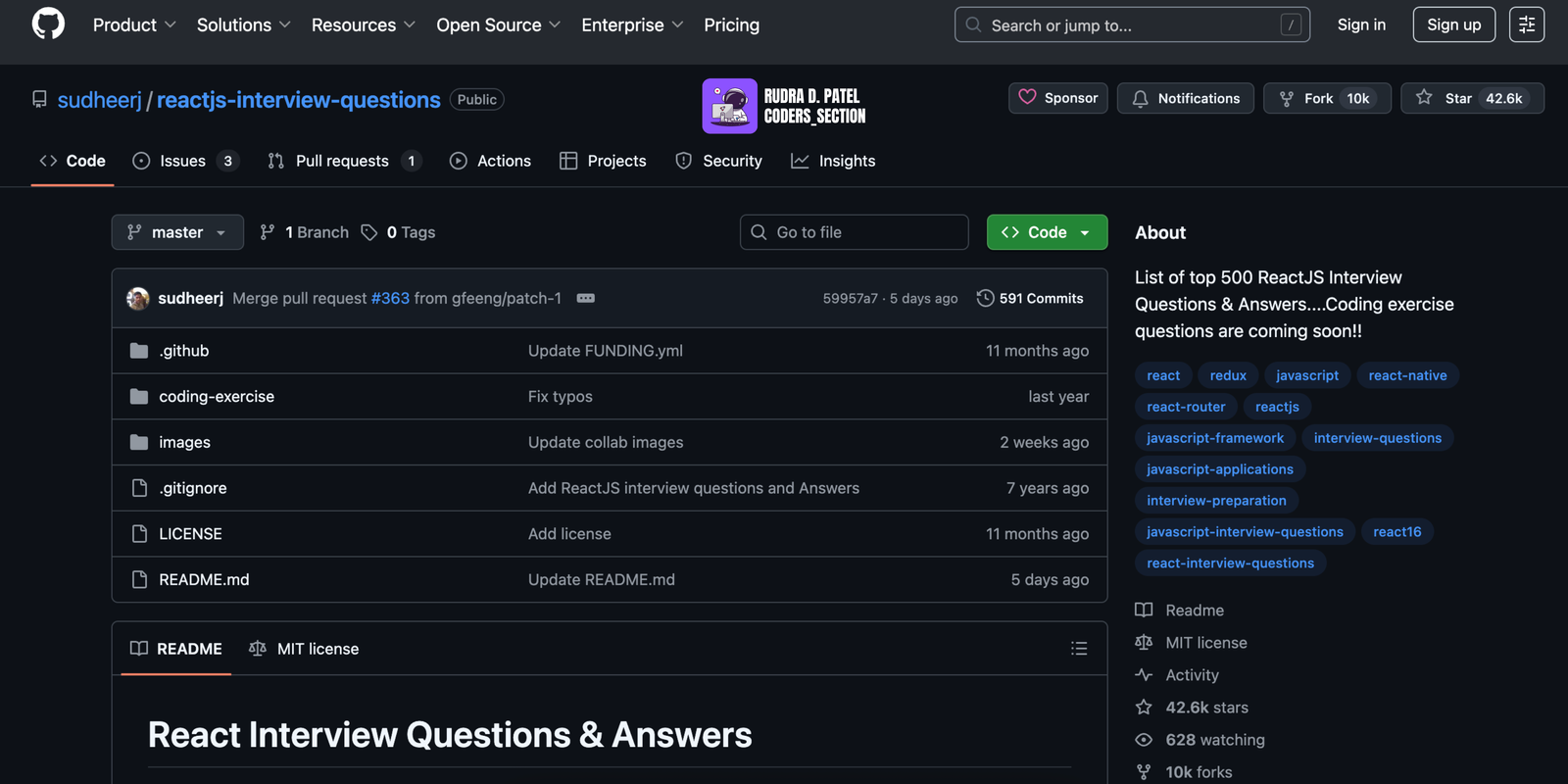Open the appearance settings icon beside Sign up
This screenshot has width=1568, height=784.
tap(1526, 24)
